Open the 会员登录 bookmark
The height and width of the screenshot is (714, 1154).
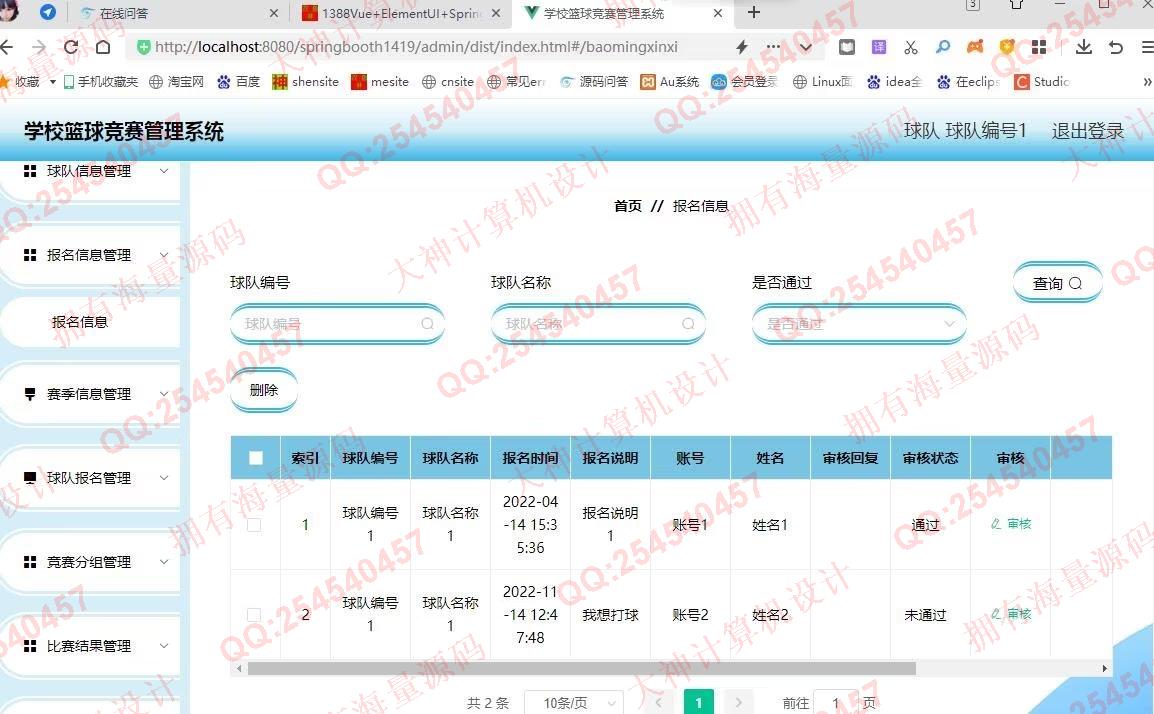(744, 82)
